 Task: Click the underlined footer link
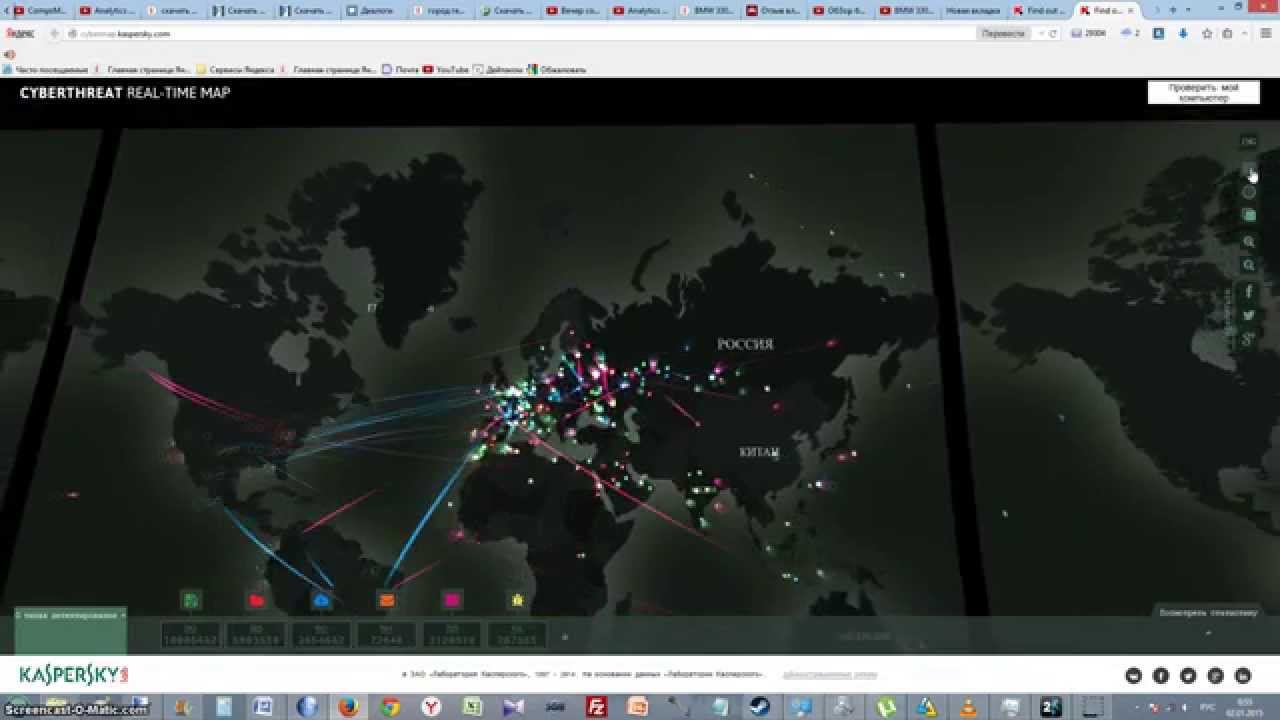click(x=829, y=675)
